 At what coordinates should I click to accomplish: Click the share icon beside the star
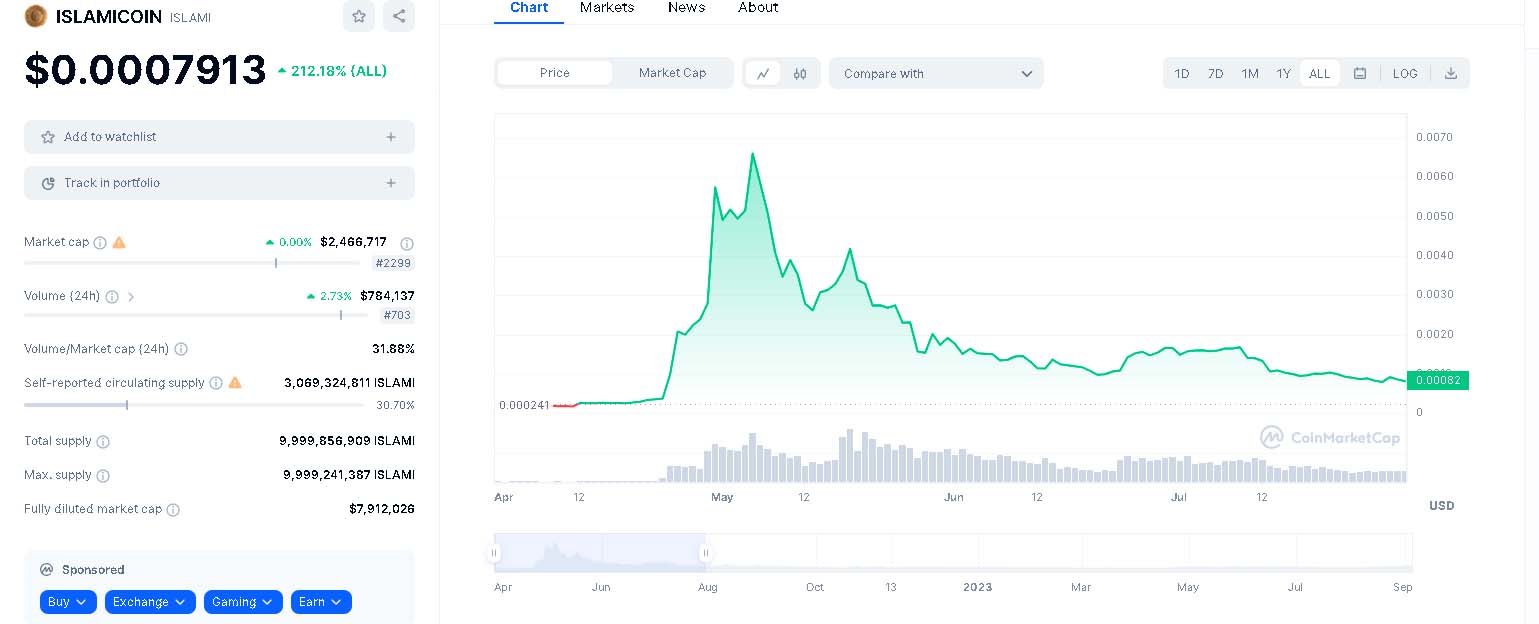(x=399, y=16)
